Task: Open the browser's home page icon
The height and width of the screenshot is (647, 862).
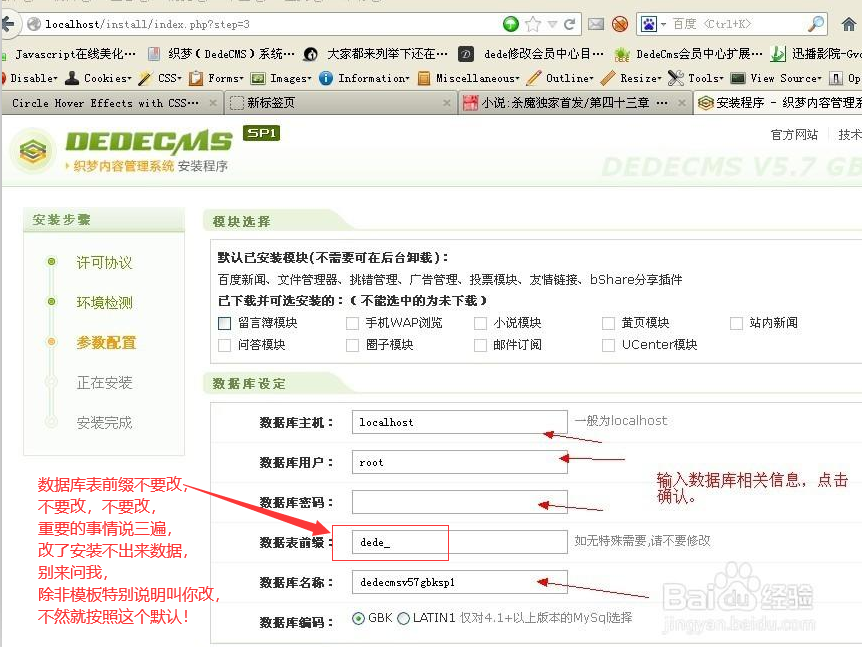Action: point(847,22)
